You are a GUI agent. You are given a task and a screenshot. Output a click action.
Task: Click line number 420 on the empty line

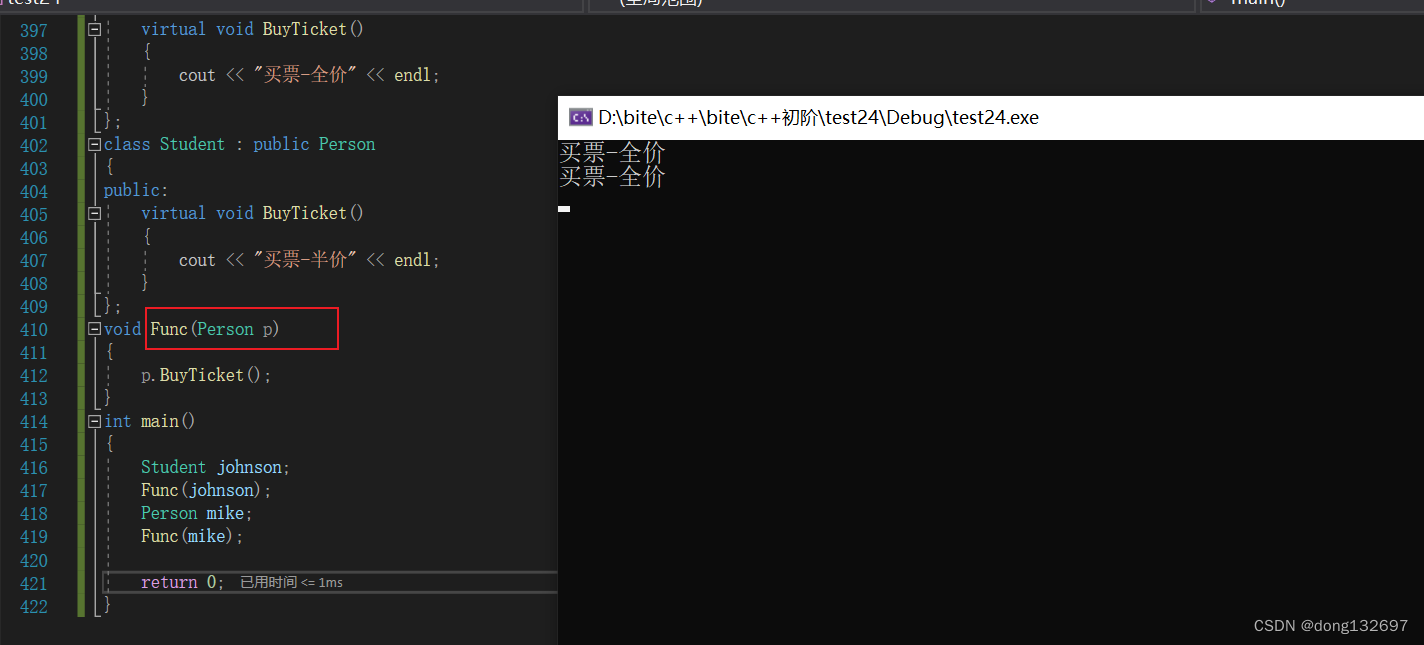point(33,560)
